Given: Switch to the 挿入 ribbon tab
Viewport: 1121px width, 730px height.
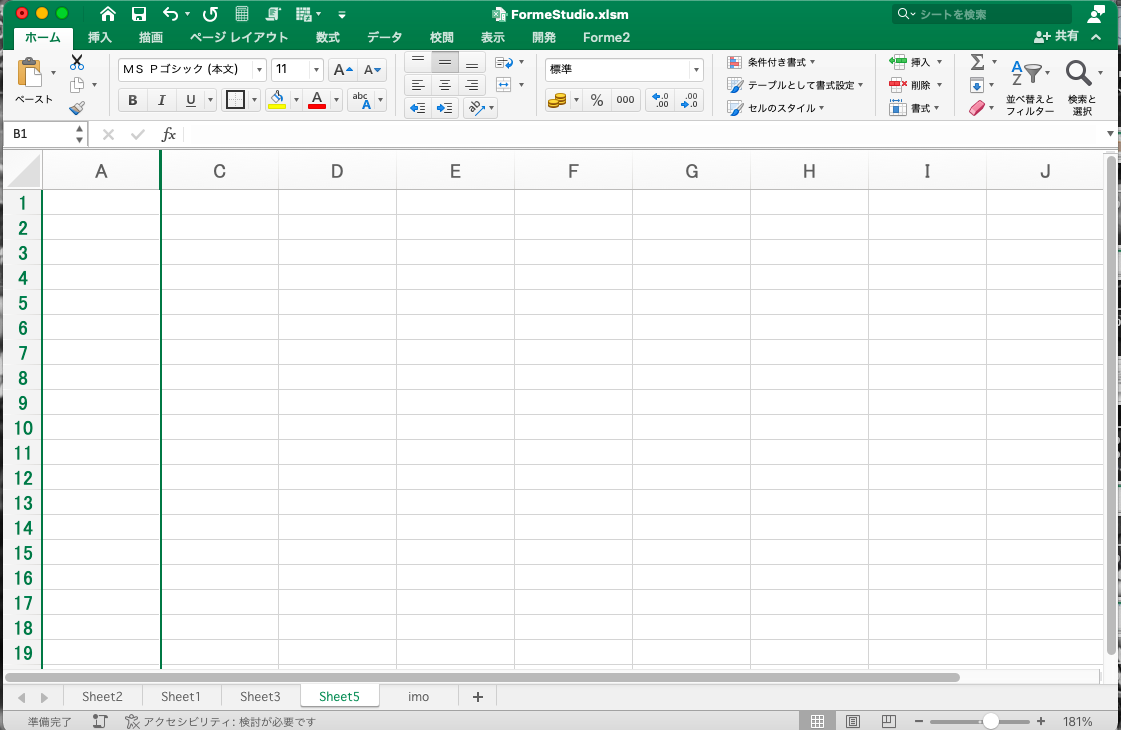Looking at the screenshot, I should (100, 37).
